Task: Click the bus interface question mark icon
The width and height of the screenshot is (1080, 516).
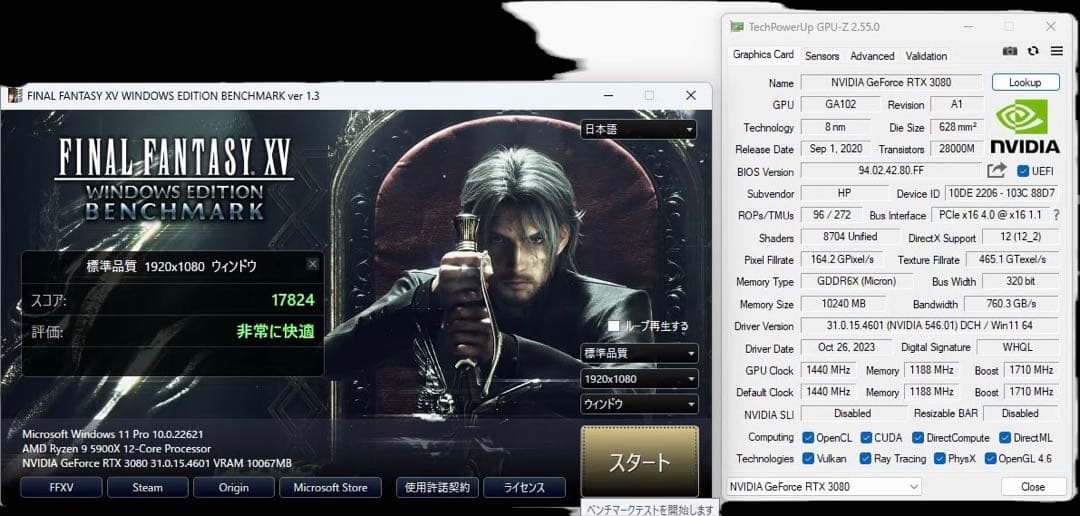Action: coord(1057,215)
